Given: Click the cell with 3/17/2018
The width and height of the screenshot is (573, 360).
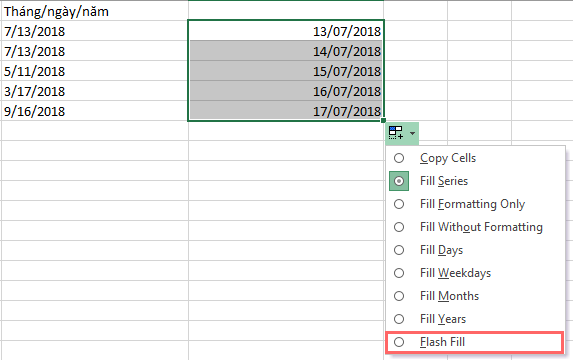Looking at the screenshot, I should tap(95, 91).
